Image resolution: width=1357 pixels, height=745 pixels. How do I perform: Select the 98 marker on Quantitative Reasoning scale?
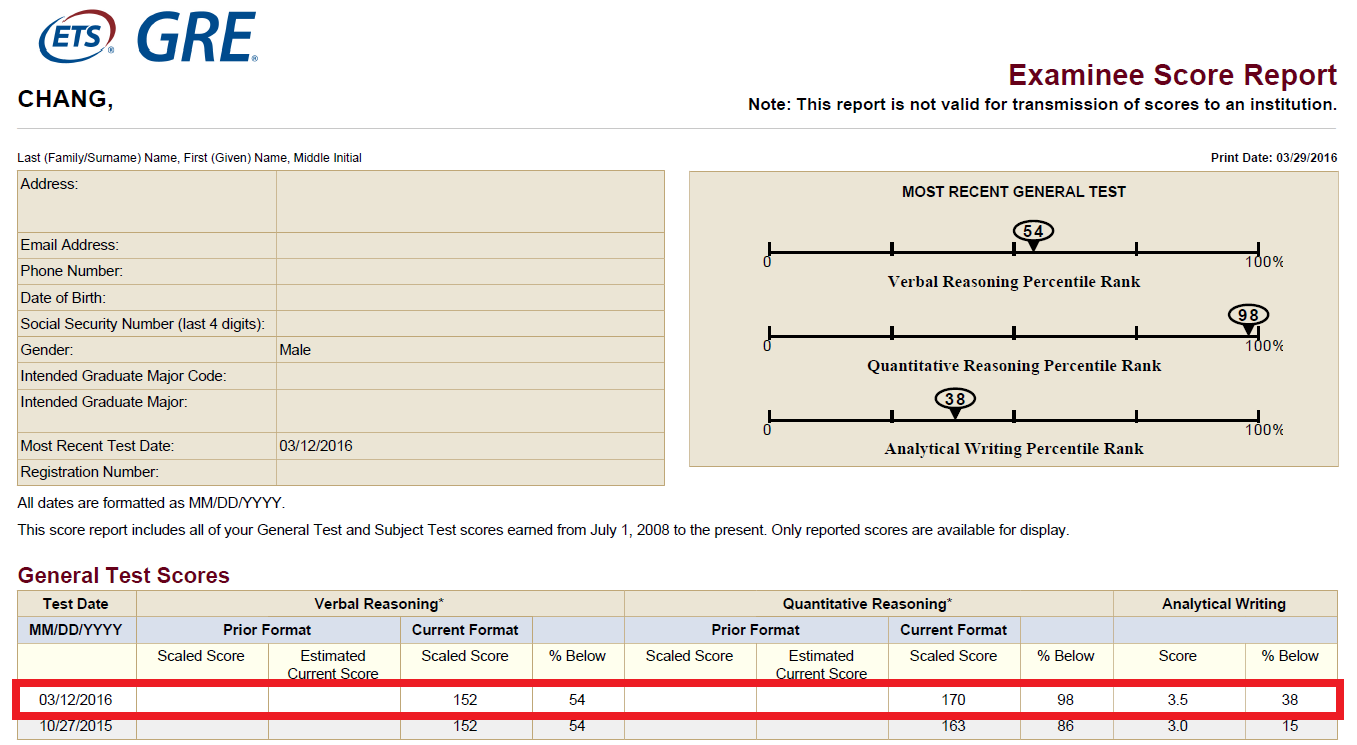[1248, 317]
